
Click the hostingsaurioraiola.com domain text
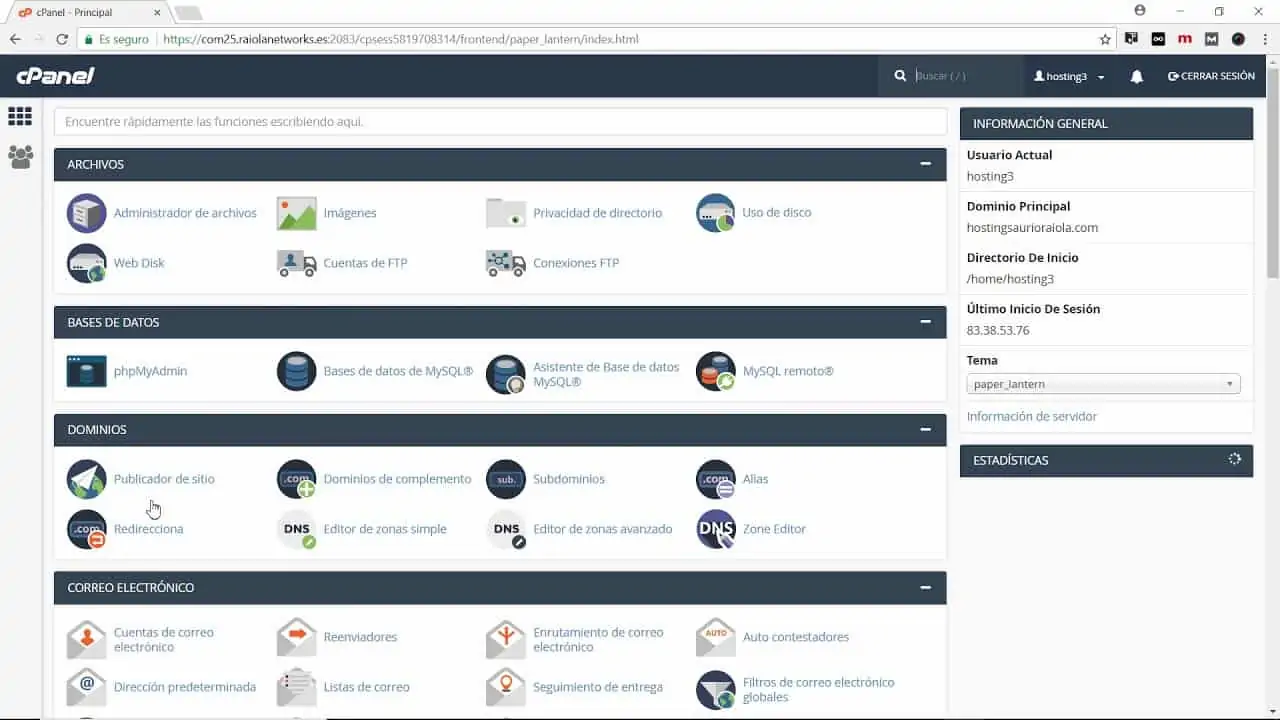click(1032, 227)
